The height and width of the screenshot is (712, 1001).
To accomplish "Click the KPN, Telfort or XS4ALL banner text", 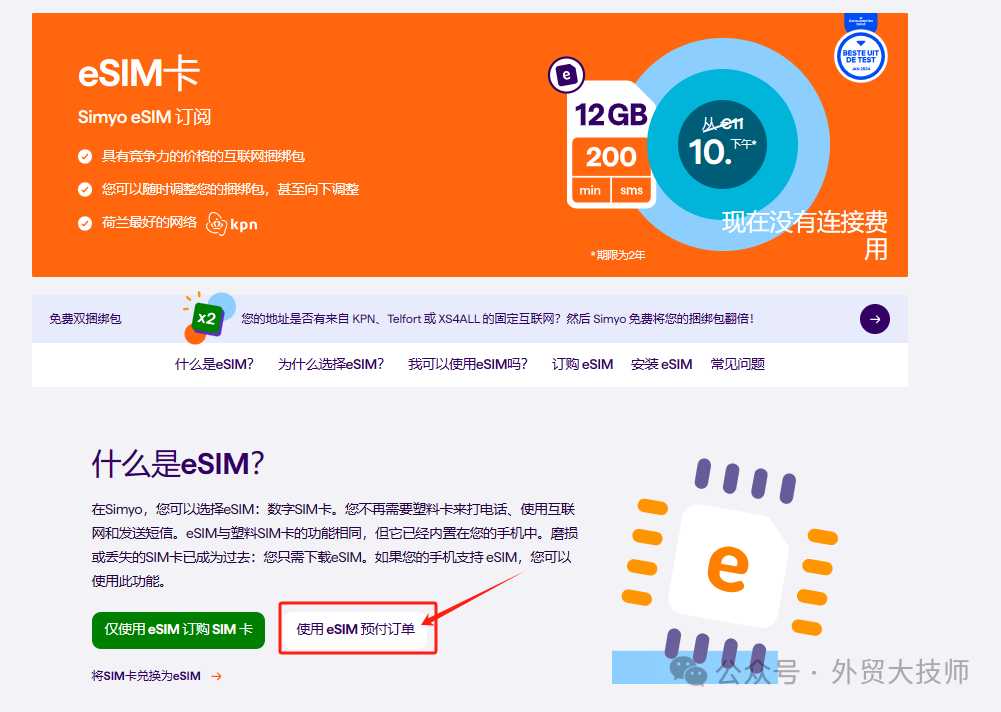I will point(497,319).
